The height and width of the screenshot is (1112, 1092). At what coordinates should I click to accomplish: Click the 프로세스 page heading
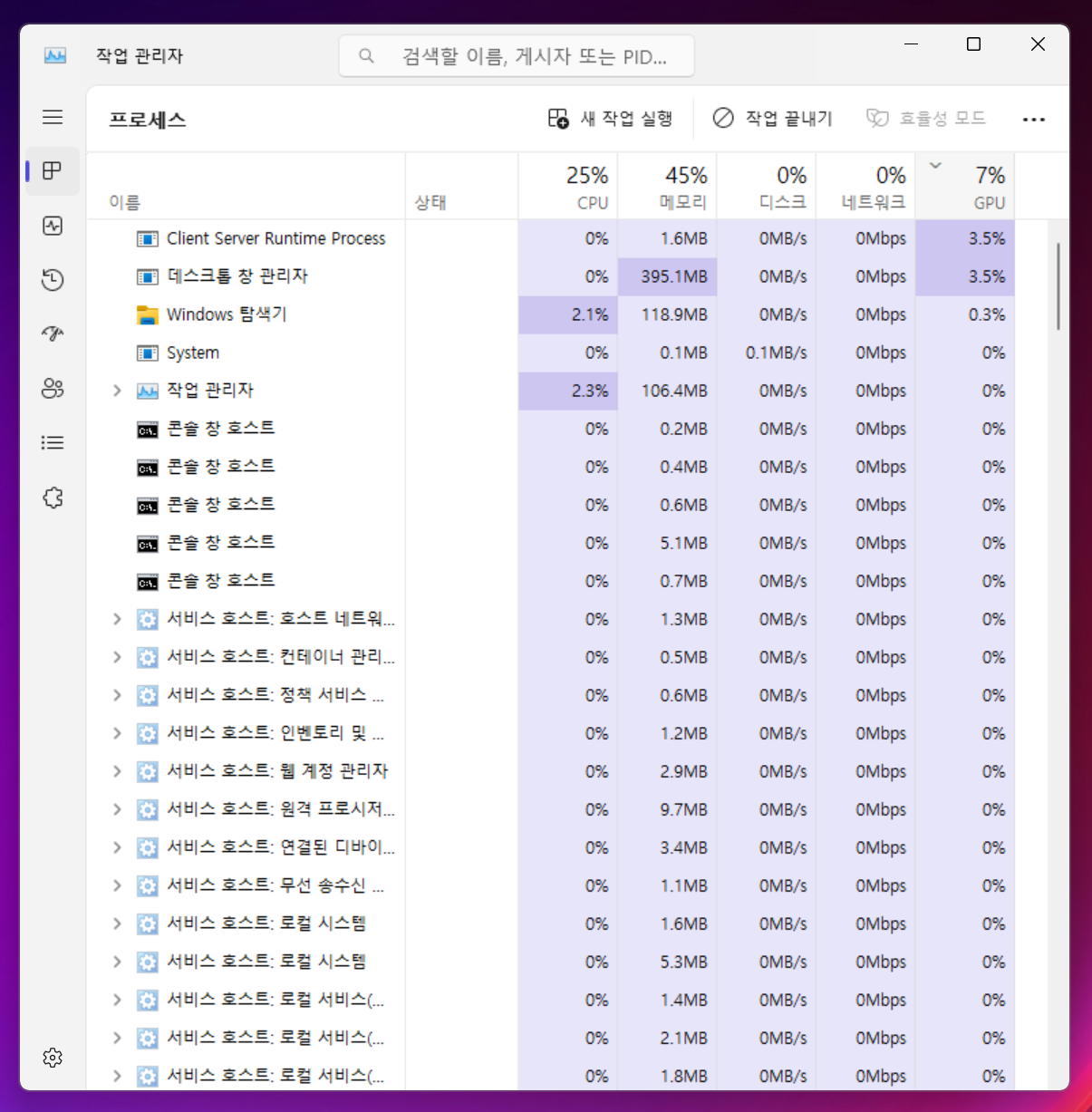[148, 120]
